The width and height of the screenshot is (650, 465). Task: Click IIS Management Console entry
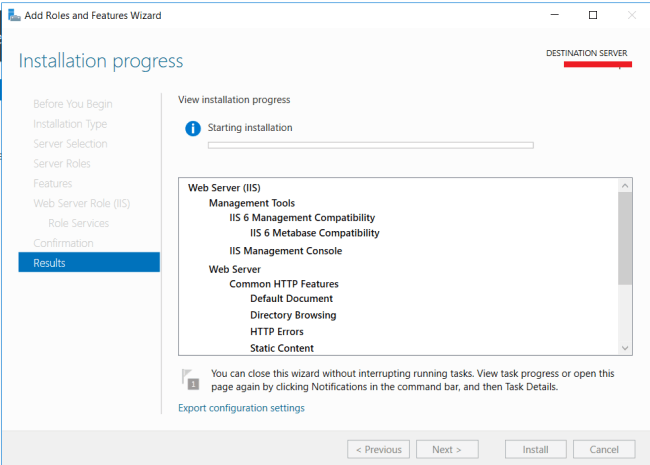pyautogui.click(x=286, y=251)
